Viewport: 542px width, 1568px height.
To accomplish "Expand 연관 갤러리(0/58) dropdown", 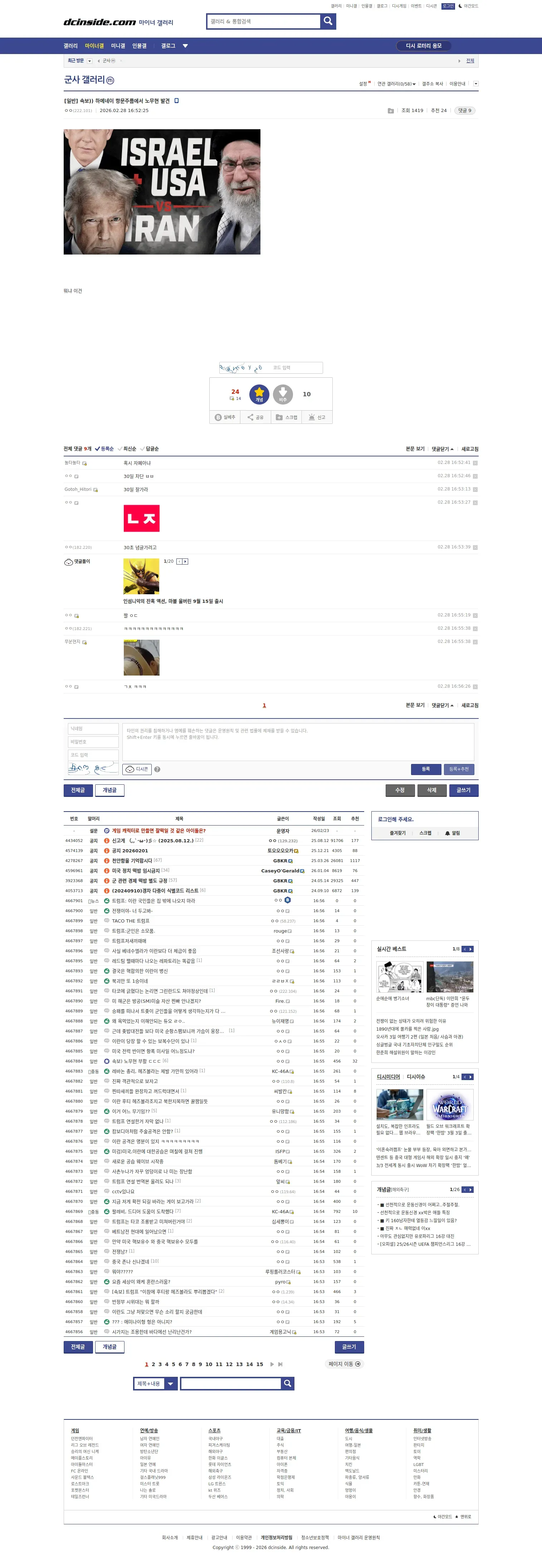I will 397,84.
